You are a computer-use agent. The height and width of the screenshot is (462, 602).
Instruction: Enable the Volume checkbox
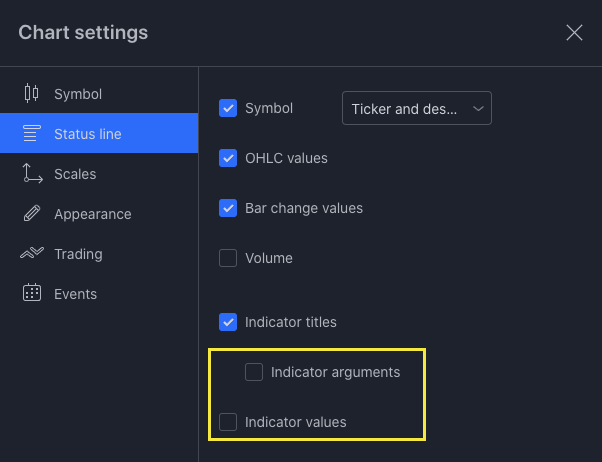click(x=228, y=258)
